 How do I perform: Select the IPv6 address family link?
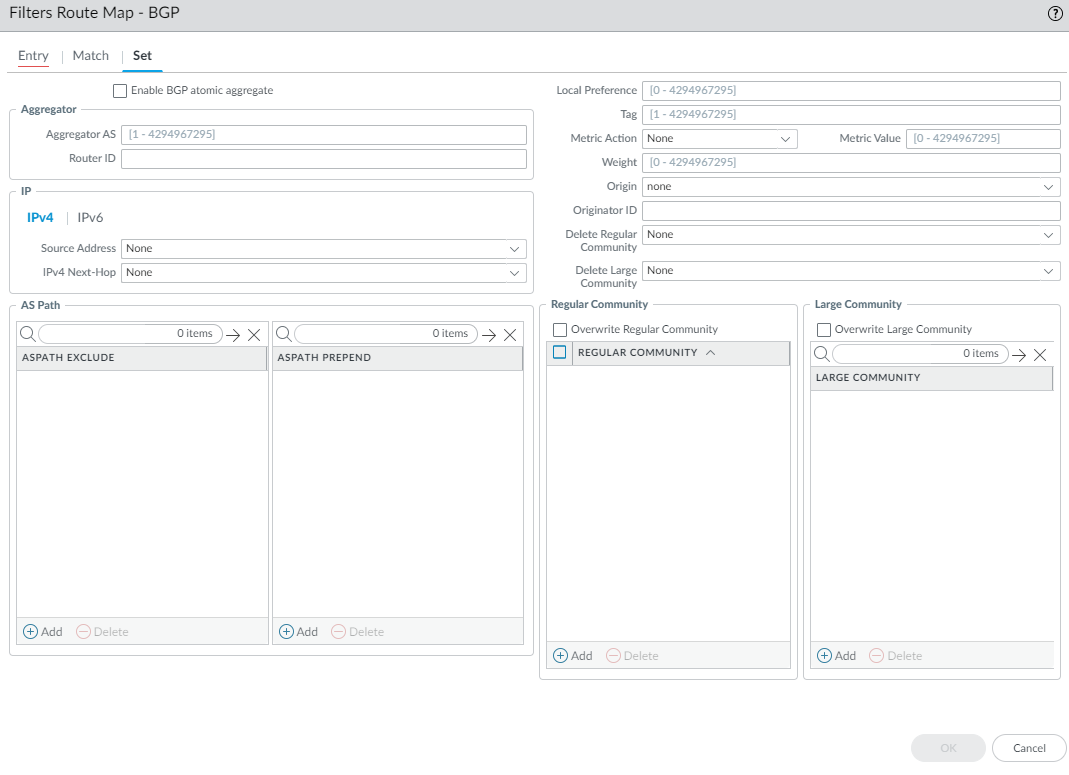(x=90, y=218)
